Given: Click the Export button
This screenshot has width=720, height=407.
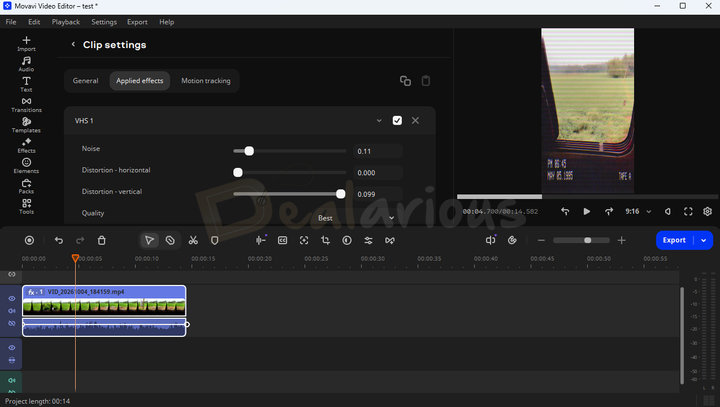Looking at the screenshot, I should pyautogui.click(x=674, y=240).
